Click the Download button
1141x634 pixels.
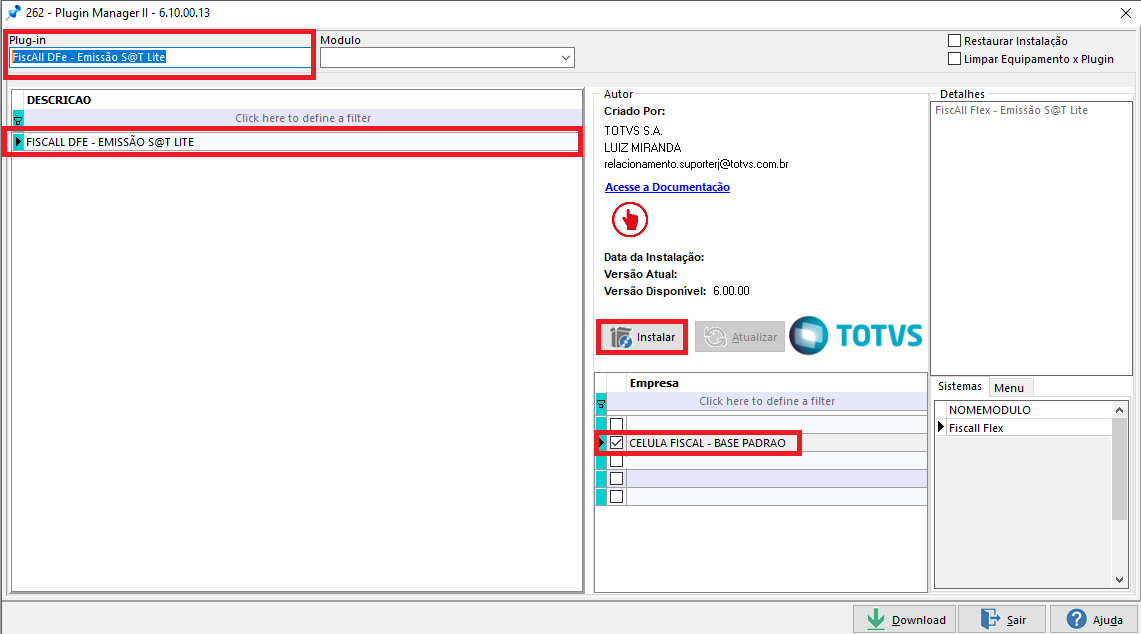[905, 619]
